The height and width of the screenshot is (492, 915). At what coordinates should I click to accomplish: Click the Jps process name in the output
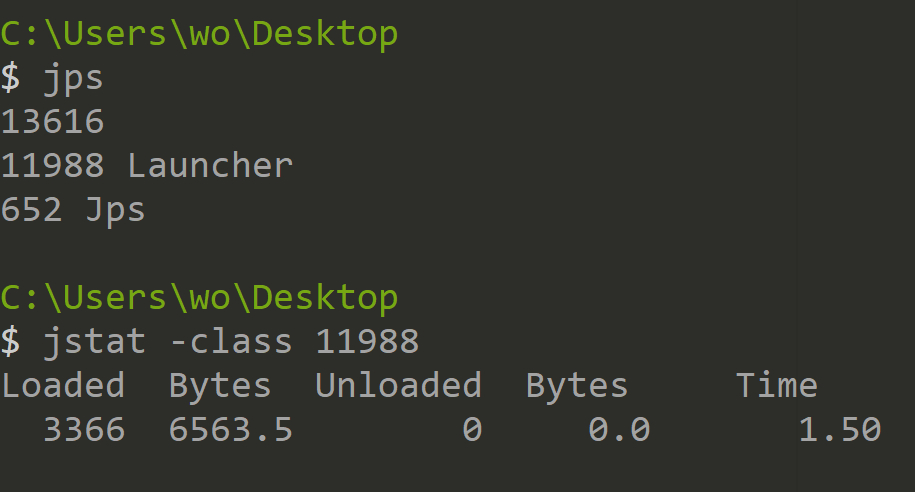coord(115,210)
